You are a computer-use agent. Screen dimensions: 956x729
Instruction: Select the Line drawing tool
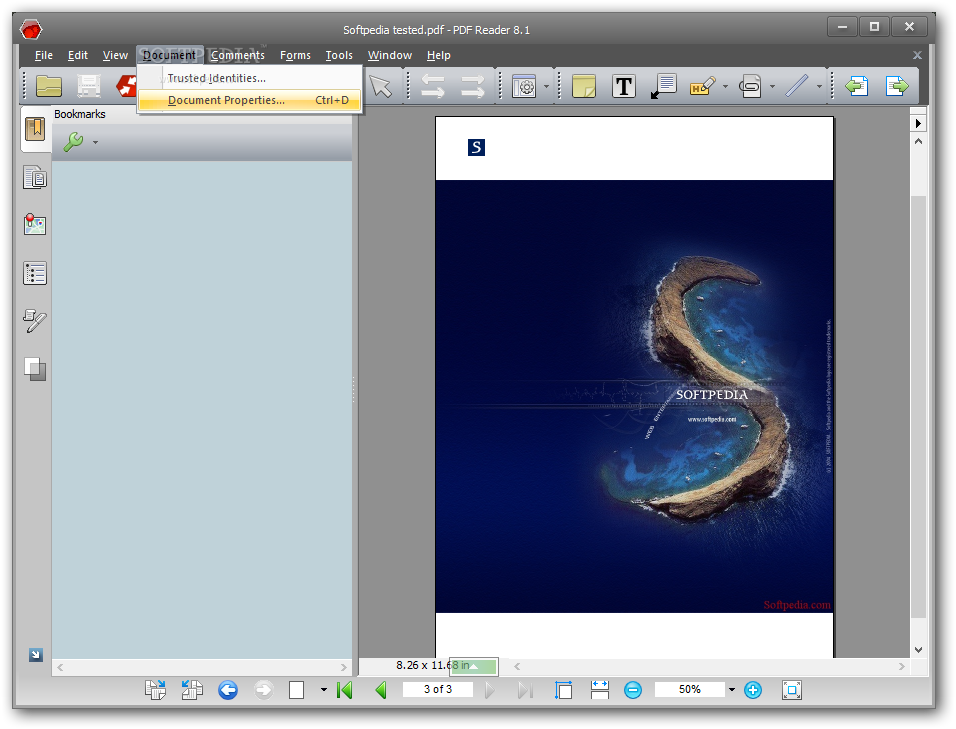tap(796, 86)
